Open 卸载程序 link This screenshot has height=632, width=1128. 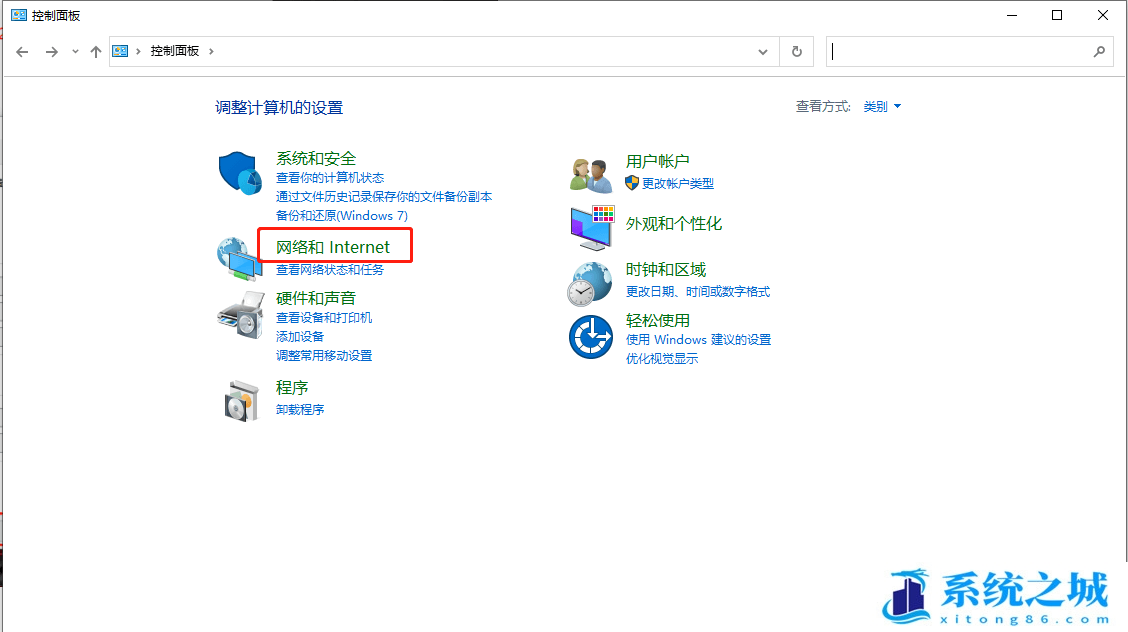coord(299,409)
